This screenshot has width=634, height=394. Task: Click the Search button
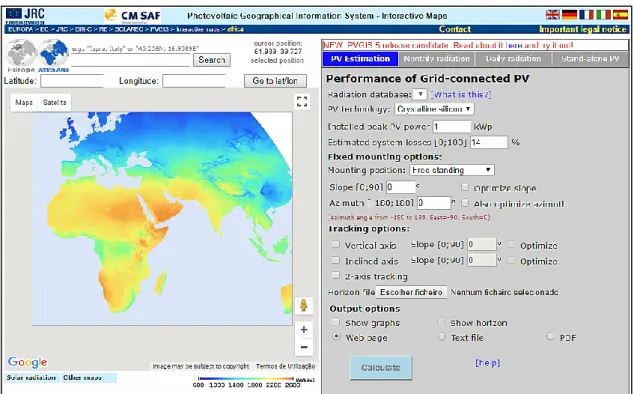pyautogui.click(x=211, y=60)
